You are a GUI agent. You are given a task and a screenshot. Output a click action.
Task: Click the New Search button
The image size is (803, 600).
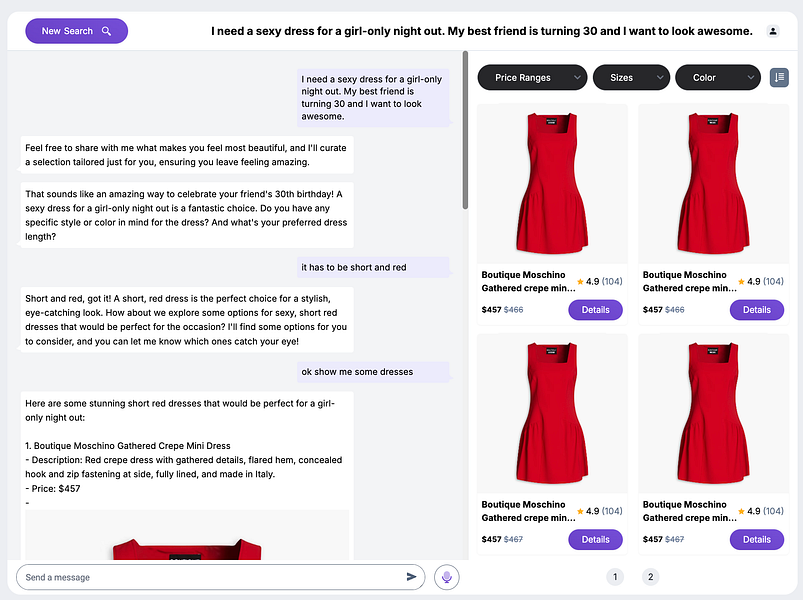[x=76, y=31]
